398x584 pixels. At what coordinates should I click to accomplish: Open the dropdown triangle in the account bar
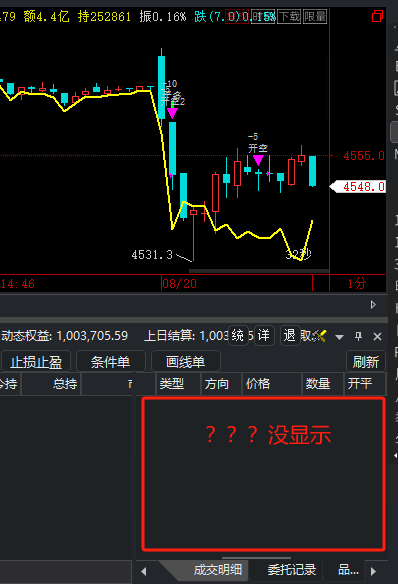pos(339,337)
